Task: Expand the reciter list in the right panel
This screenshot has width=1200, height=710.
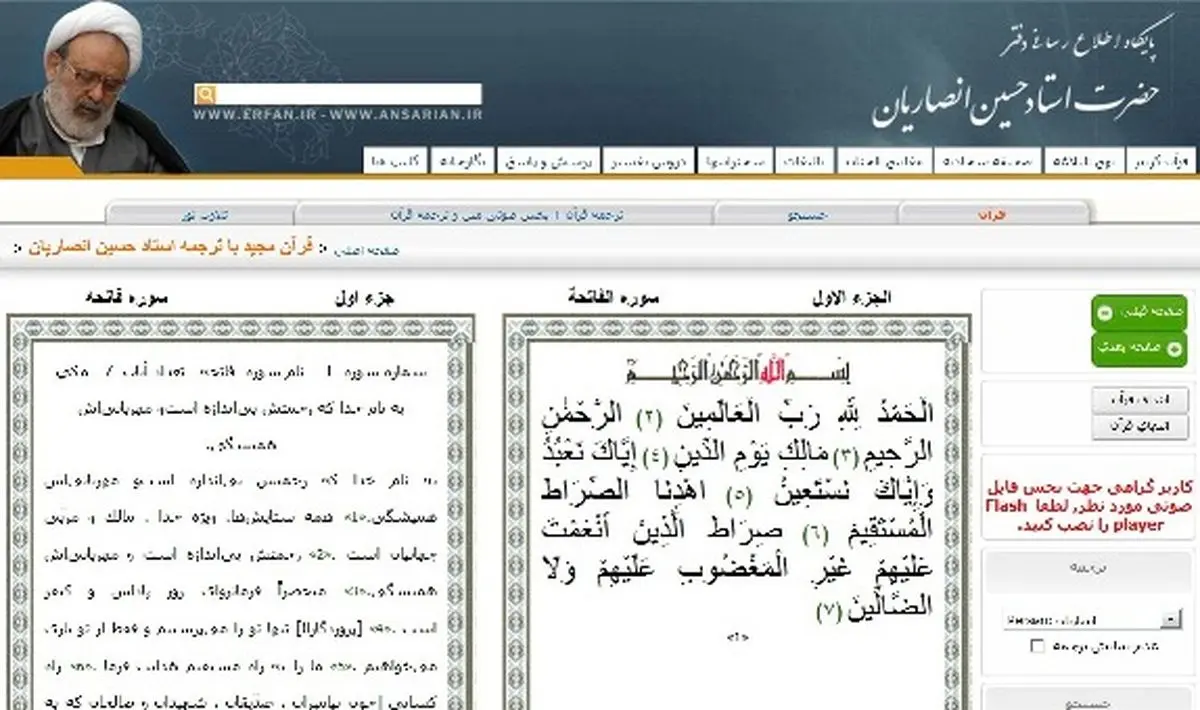Action: click(x=1090, y=618)
